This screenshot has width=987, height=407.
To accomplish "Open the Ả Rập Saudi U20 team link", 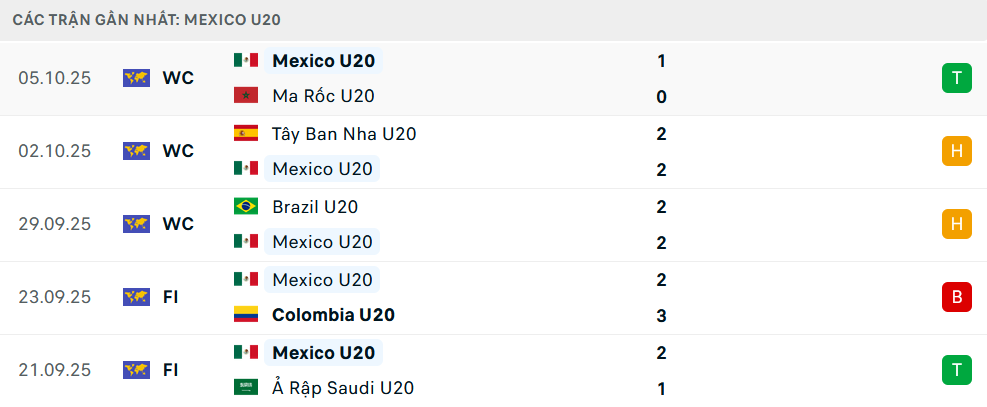I will 343,387.
